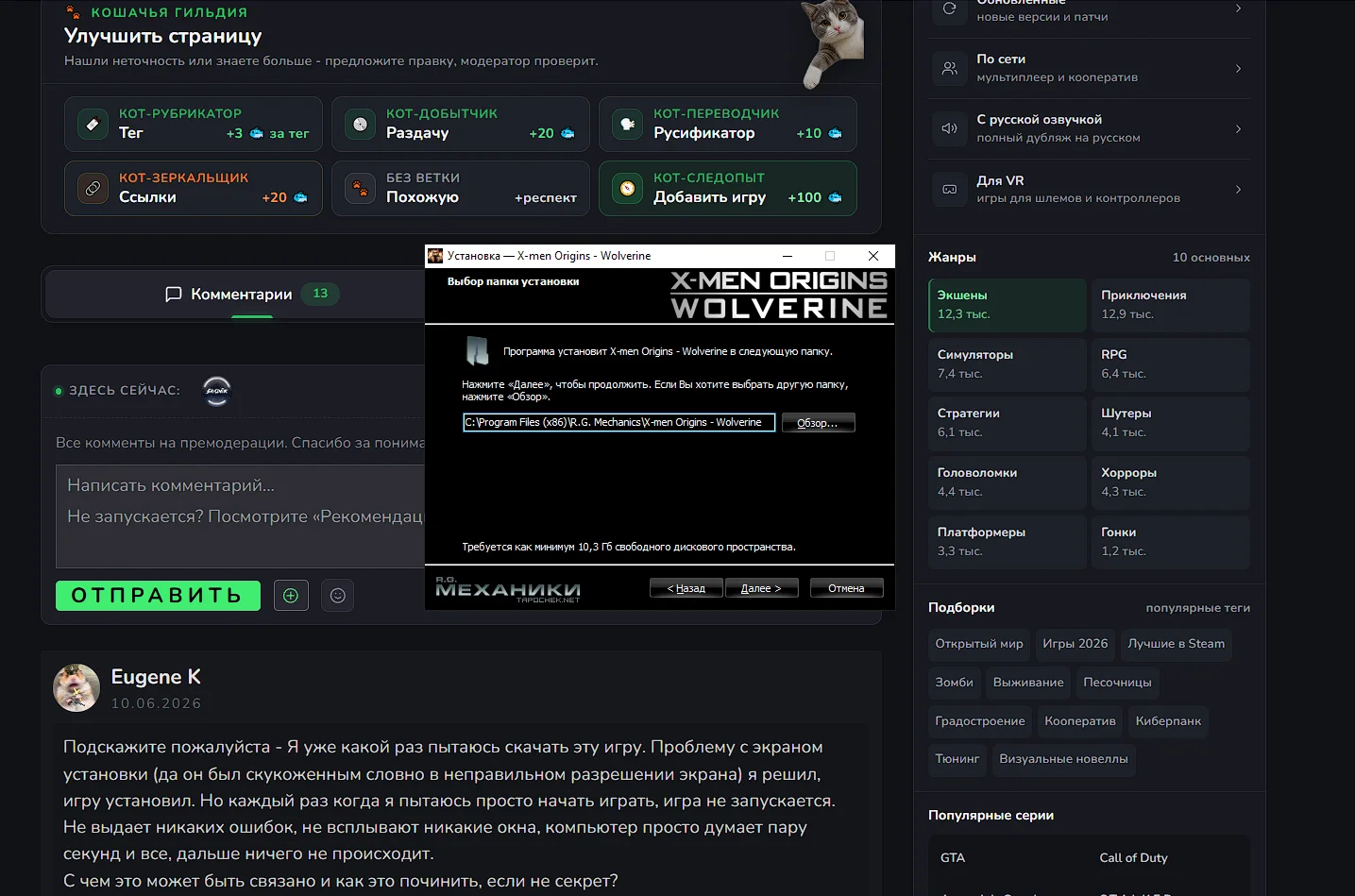Select the Киберпанк tag chip

[x=1168, y=721]
